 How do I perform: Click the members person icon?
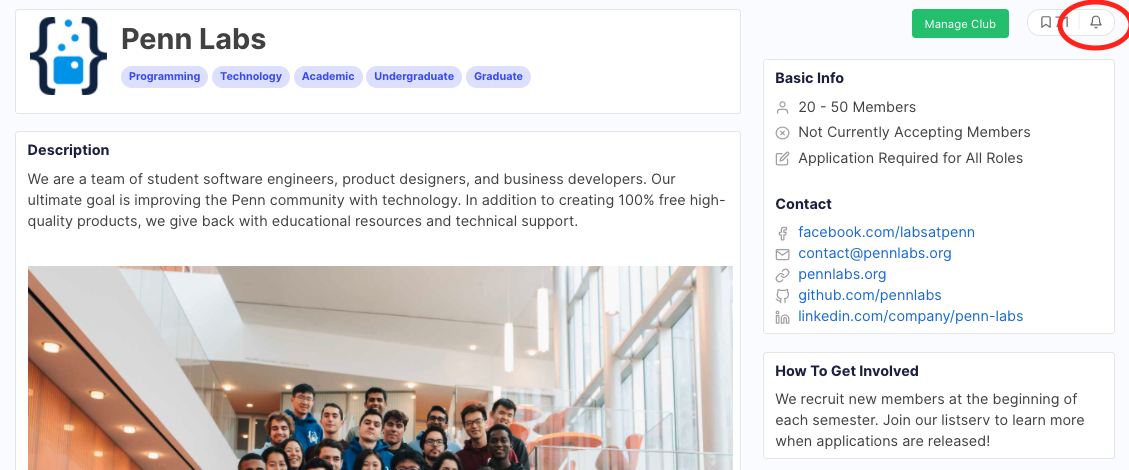click(x=783, y=108)
